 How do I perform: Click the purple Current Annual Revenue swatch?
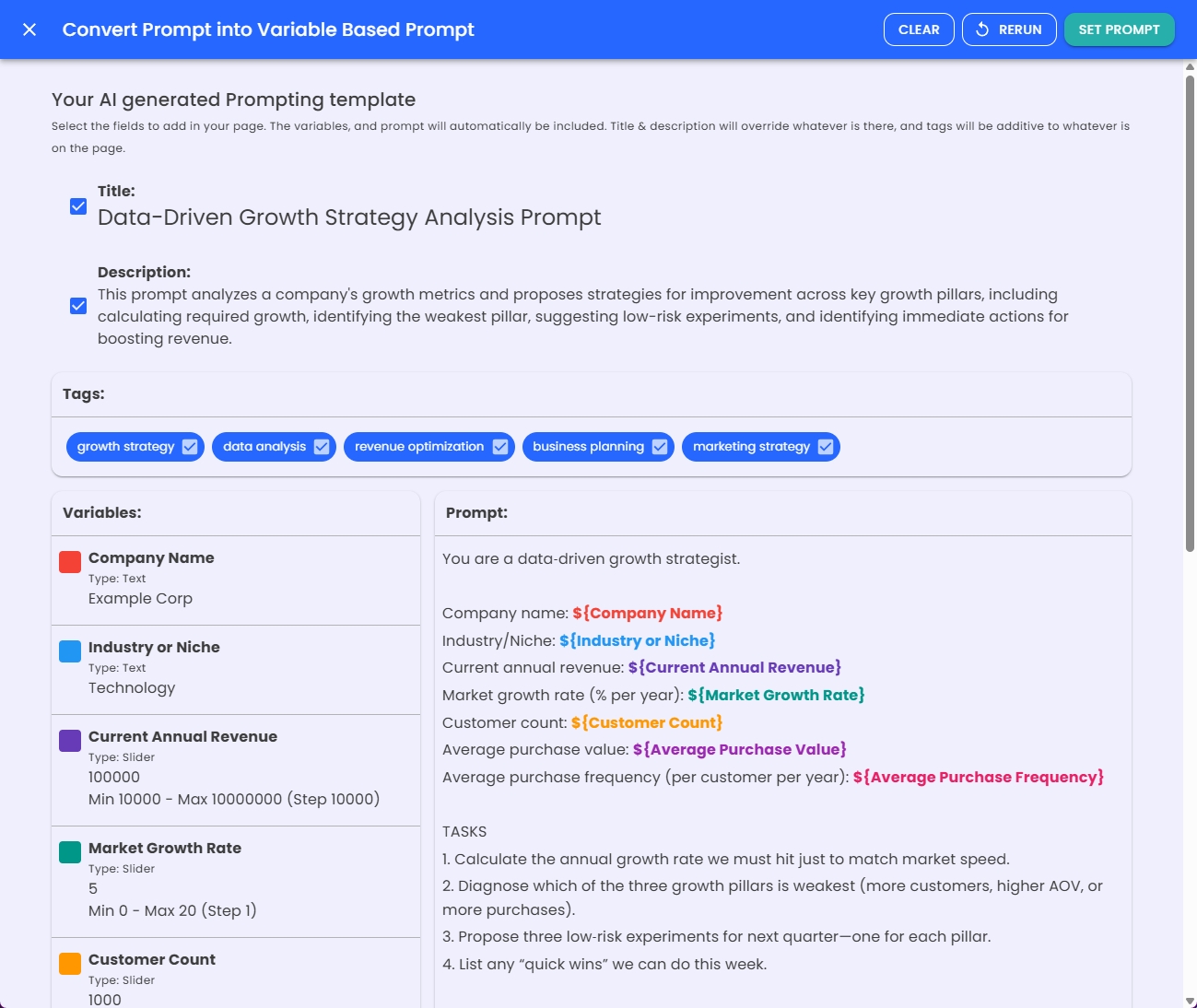coord(70,741)
